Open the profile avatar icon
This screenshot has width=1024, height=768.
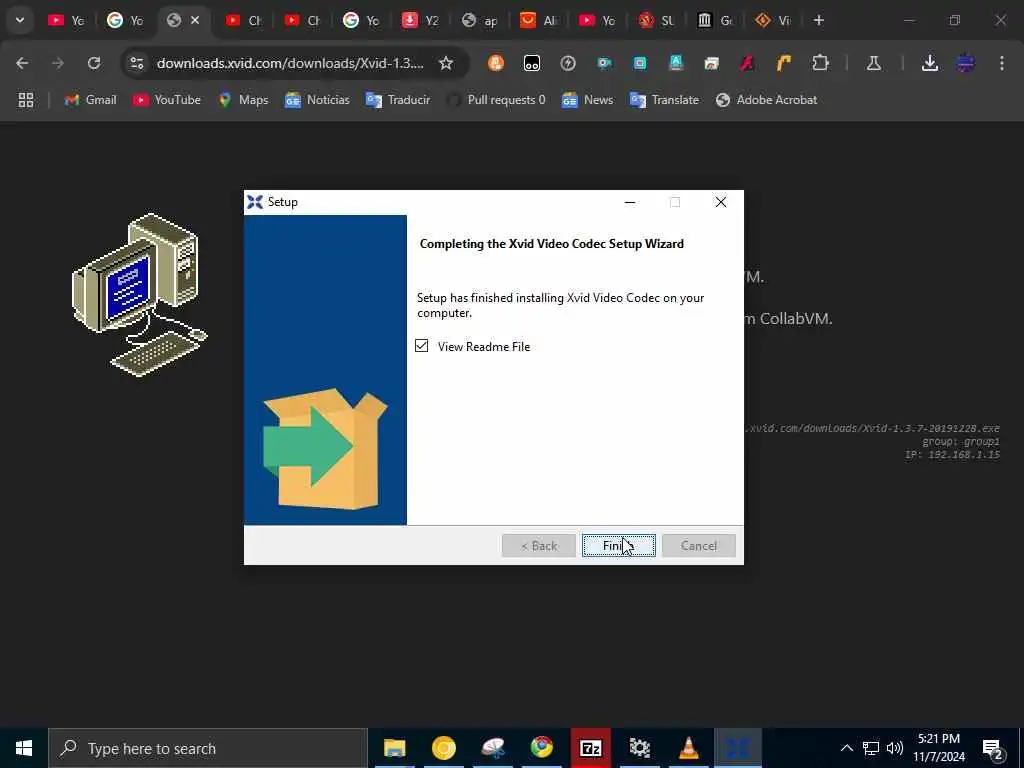[x=966, y=63]
